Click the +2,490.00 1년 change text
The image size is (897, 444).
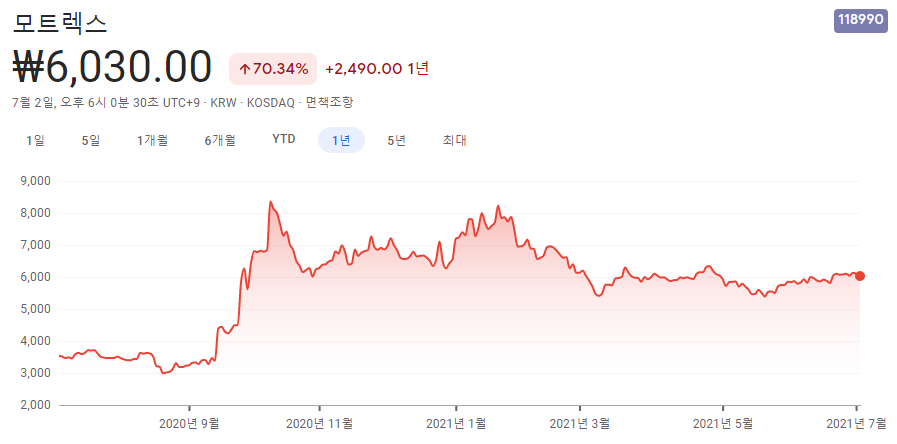pos(377,69)
